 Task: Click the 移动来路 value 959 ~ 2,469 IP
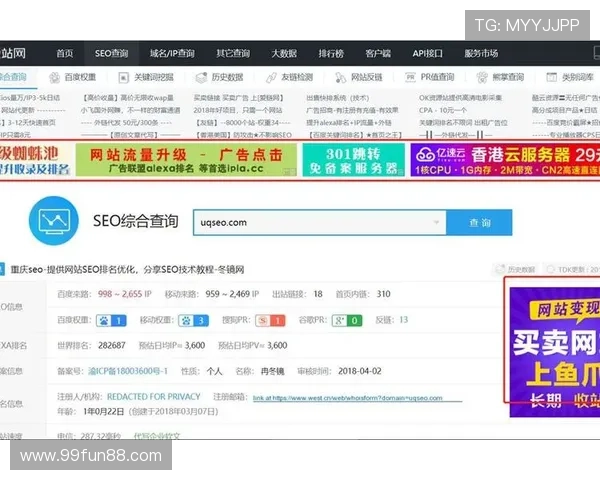pos(232,294)
